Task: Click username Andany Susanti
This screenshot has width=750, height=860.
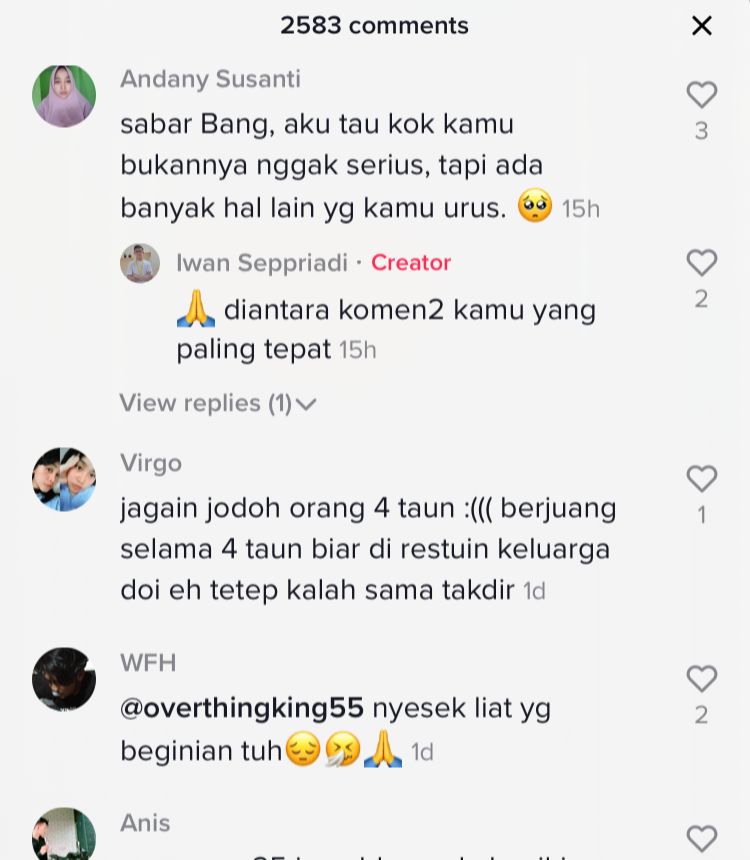Action: tap(211, 79)
